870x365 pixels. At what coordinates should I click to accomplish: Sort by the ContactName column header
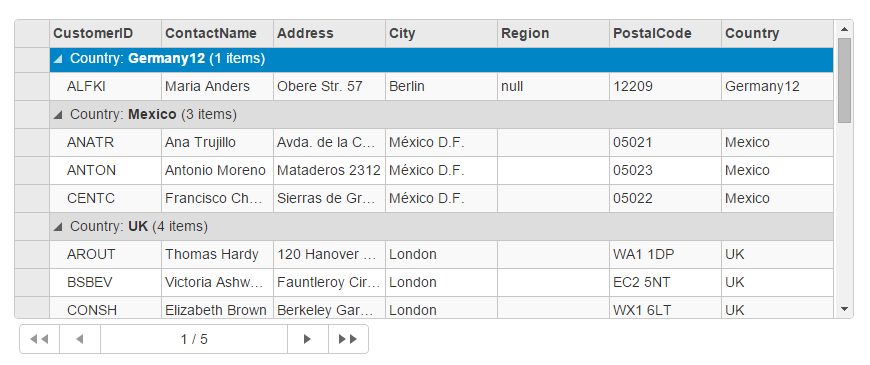pyautogui.click(x=218, y=33)
